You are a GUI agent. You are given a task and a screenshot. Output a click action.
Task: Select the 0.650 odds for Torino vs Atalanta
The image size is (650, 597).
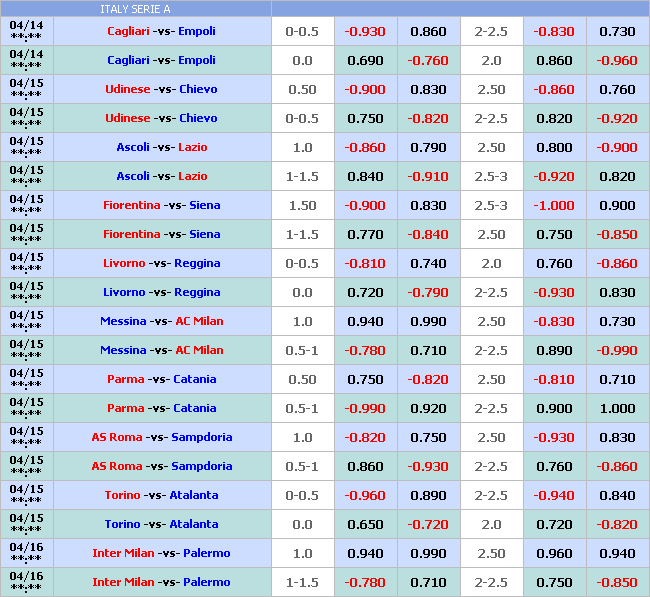point(365,524)
